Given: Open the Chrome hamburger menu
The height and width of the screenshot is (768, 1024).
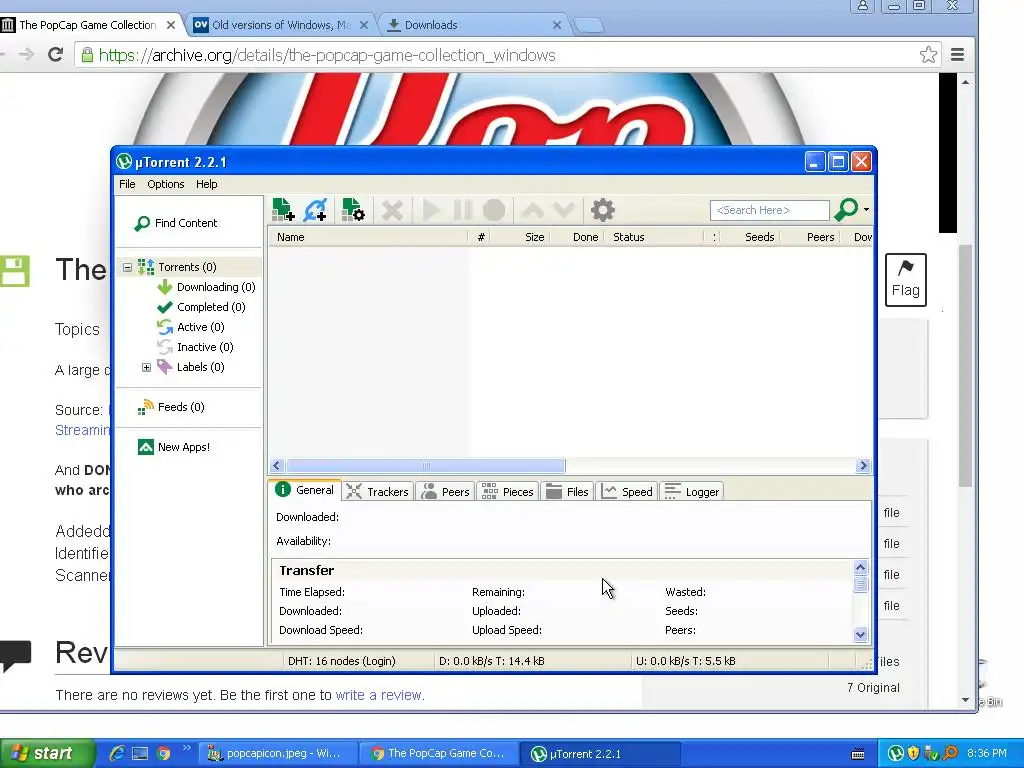Looking at the screenshot, I should (957, 55).
